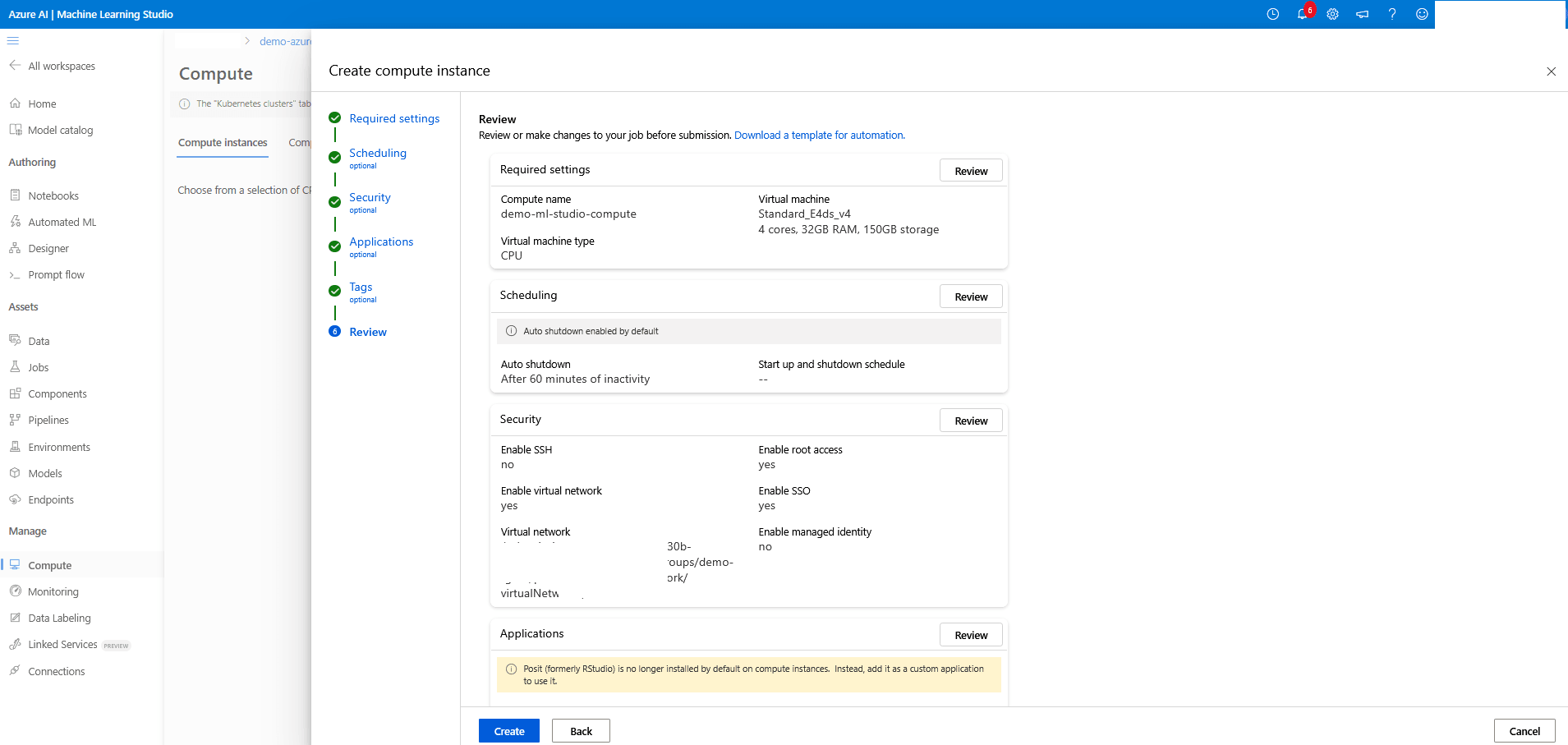Open the Designer tool
Viewport: 1568px width, 745px height.
pyautogui.click(x=48, y=248)
